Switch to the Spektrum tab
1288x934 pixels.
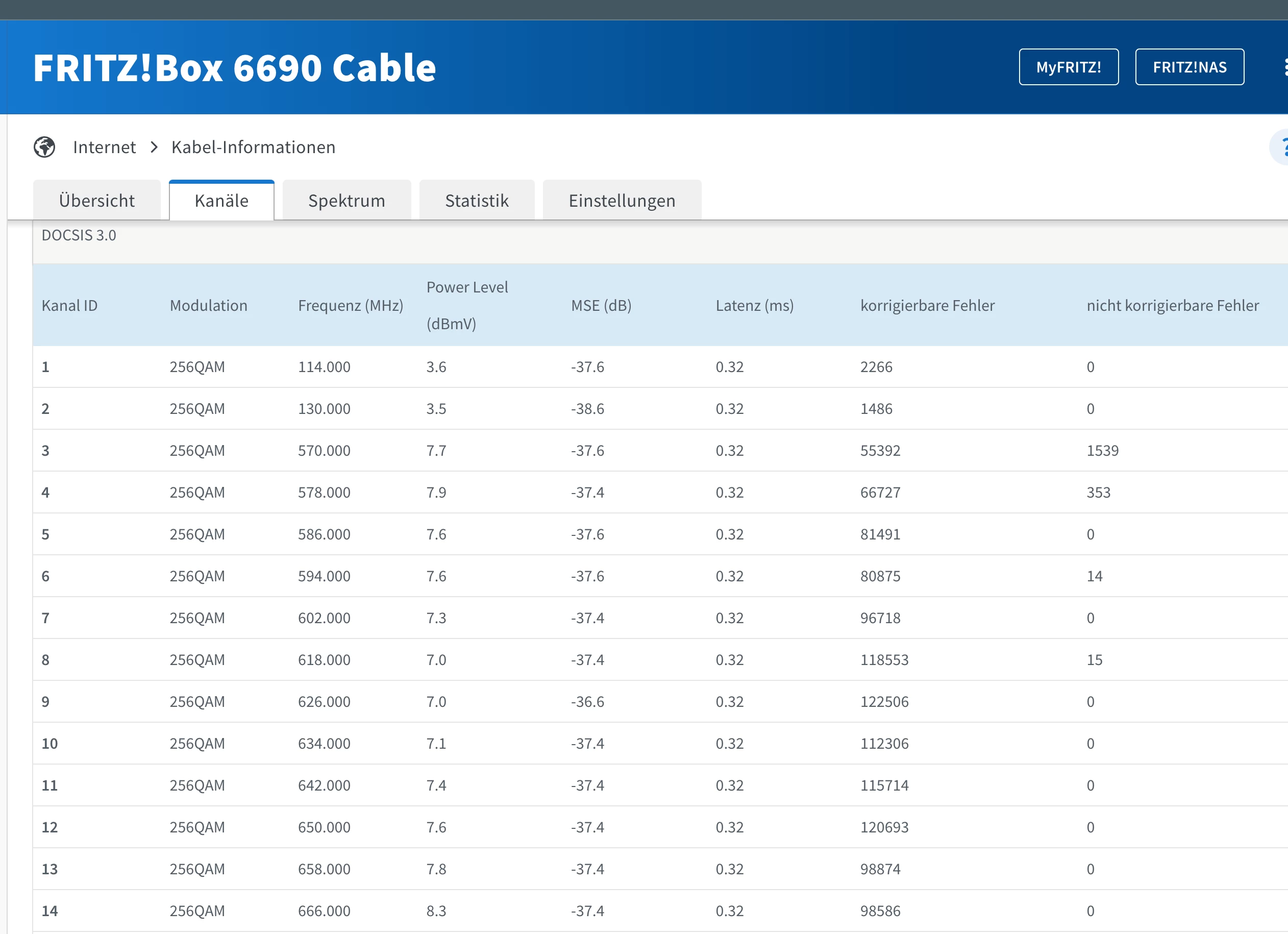pyautogui.click(x=346, y=201)
